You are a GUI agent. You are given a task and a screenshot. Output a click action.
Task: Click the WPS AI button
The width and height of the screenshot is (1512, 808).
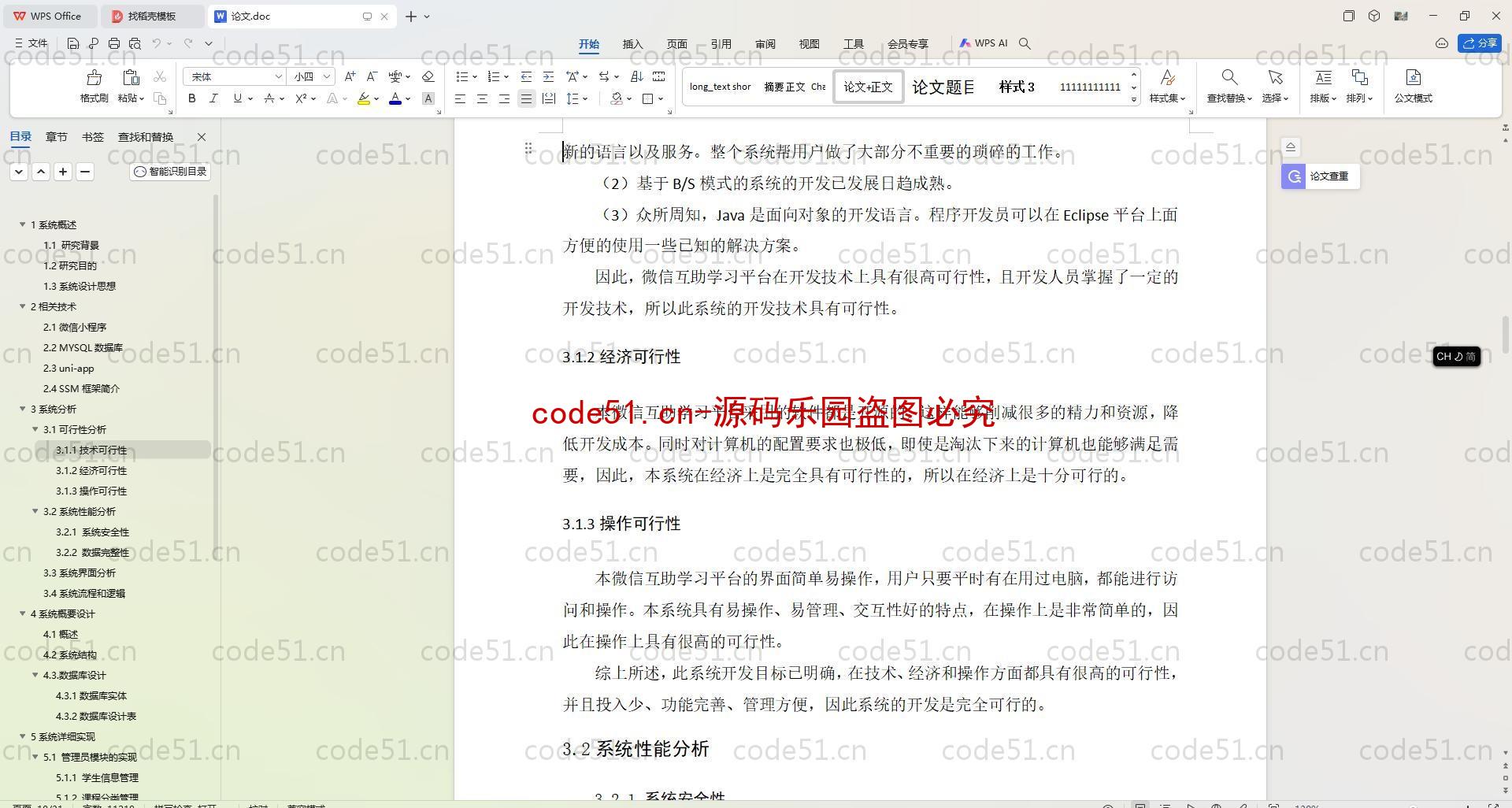(984, 43)
